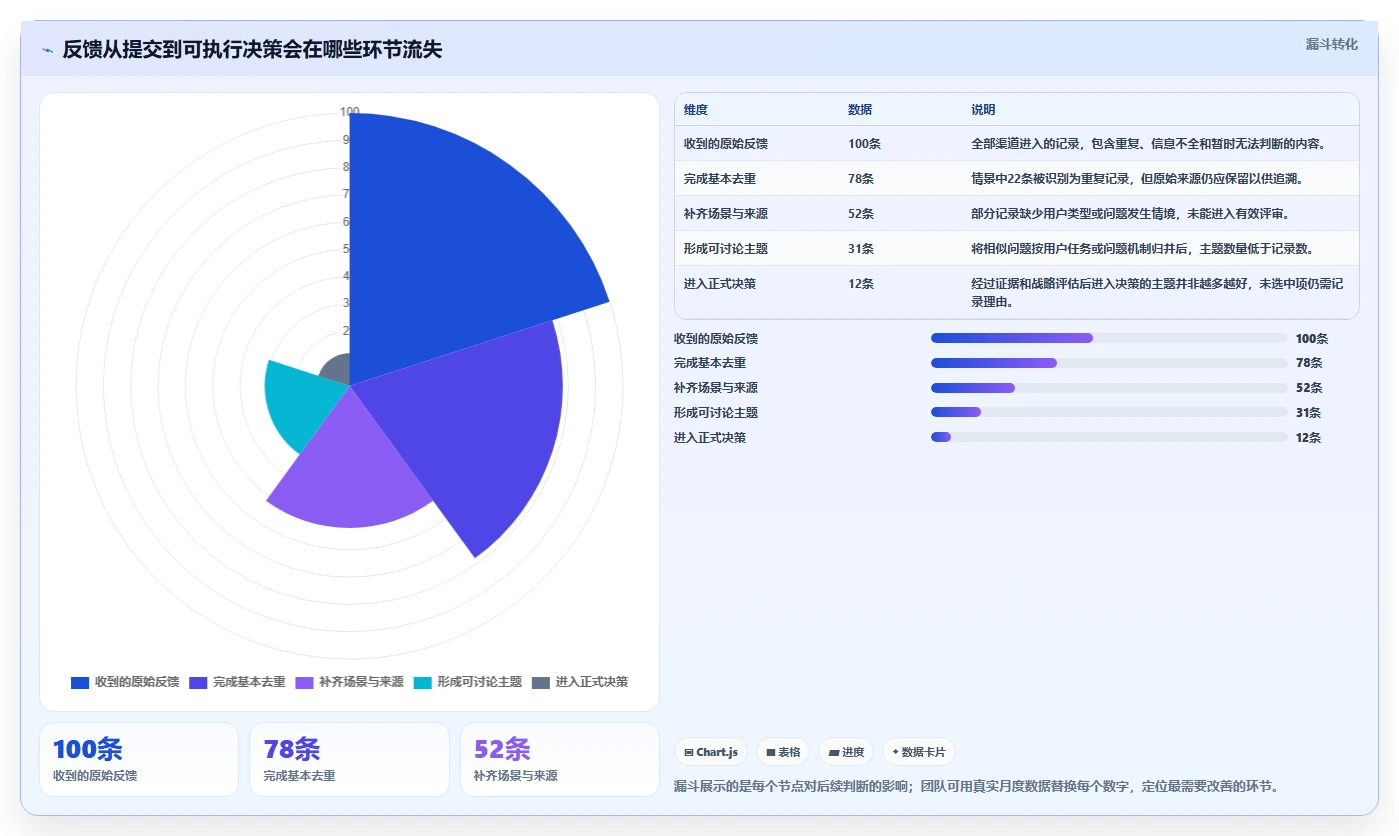Click the 形成可讨论主题 label in the progress list
The height and width of the screenshot is (836, 1399).
click(716, 412)
